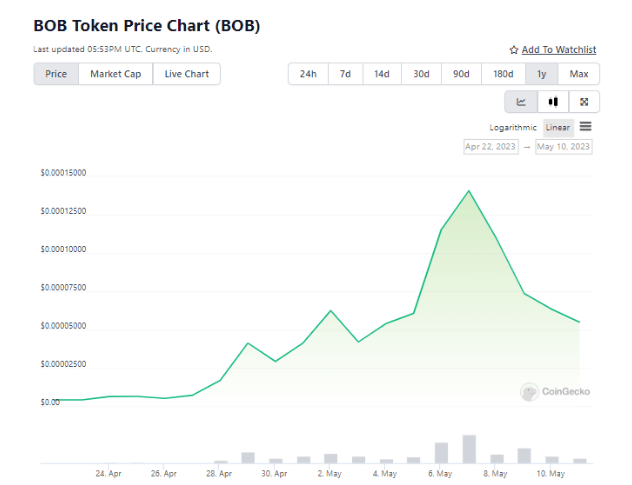
Task: Open the Apr 22, 2023 start date picker
Action: tap(490, 147)
